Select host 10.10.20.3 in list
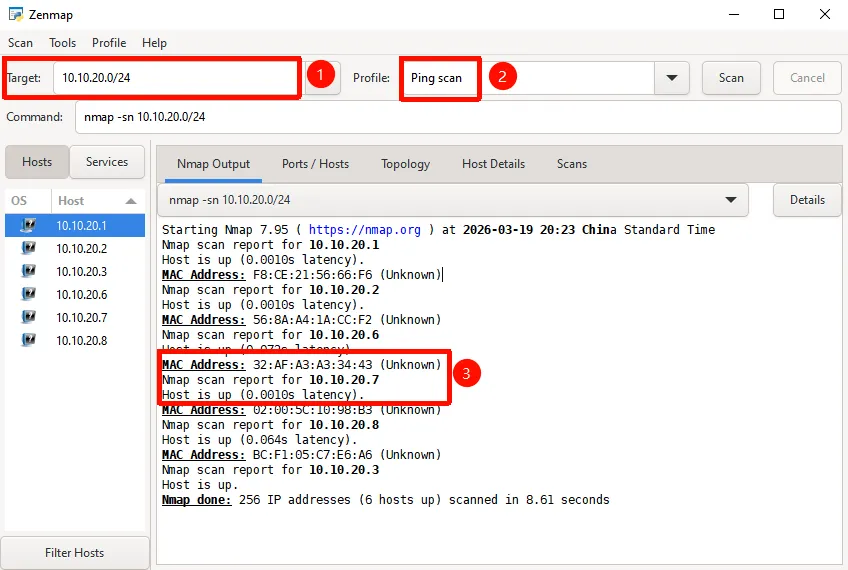The image size is (848, 570). [75, 271]
